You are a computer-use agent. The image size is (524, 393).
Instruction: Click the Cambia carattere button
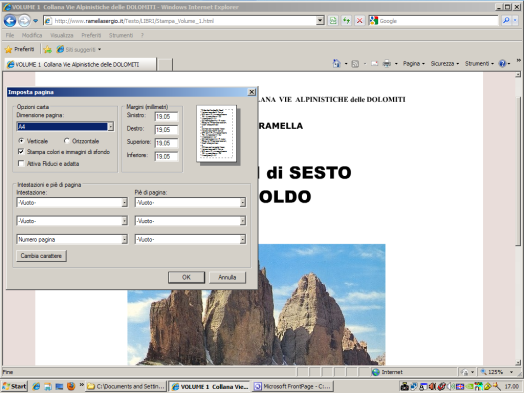tap(41, 256)
